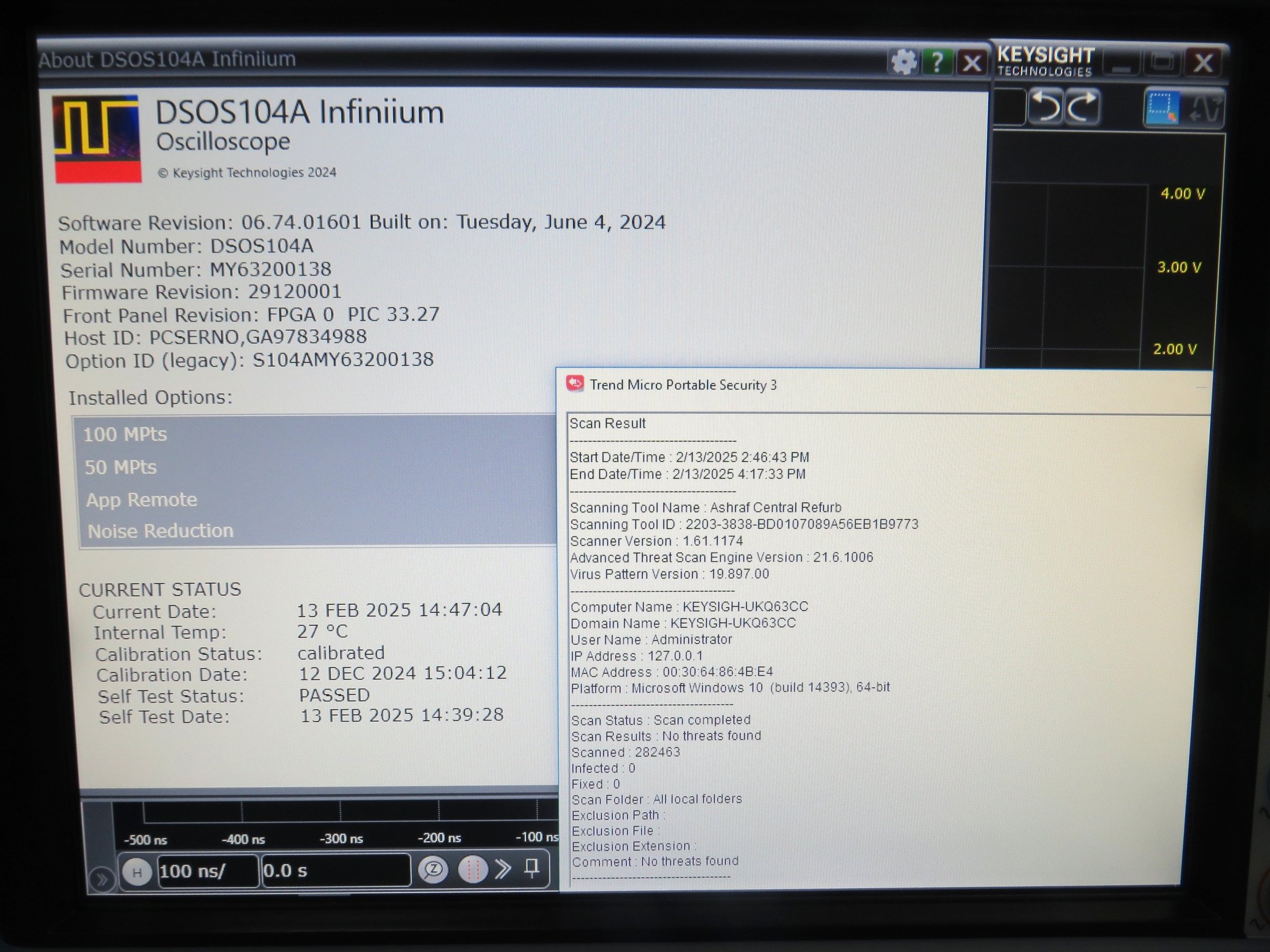Click the DSOS104A Infiniium square-wave logo
The height and width of the screenshot is (952, 1270).
[96, 139]
